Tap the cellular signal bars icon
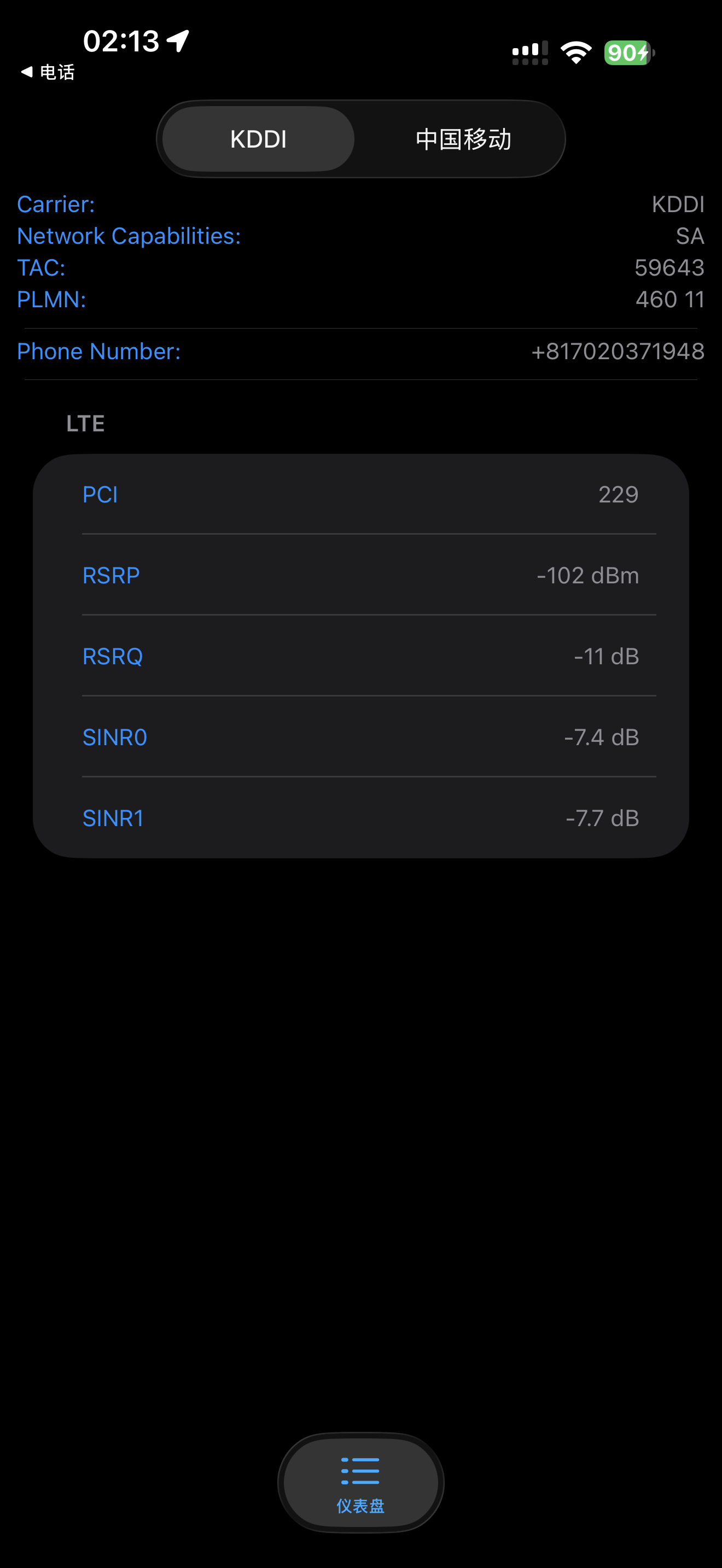 (529, 53)
